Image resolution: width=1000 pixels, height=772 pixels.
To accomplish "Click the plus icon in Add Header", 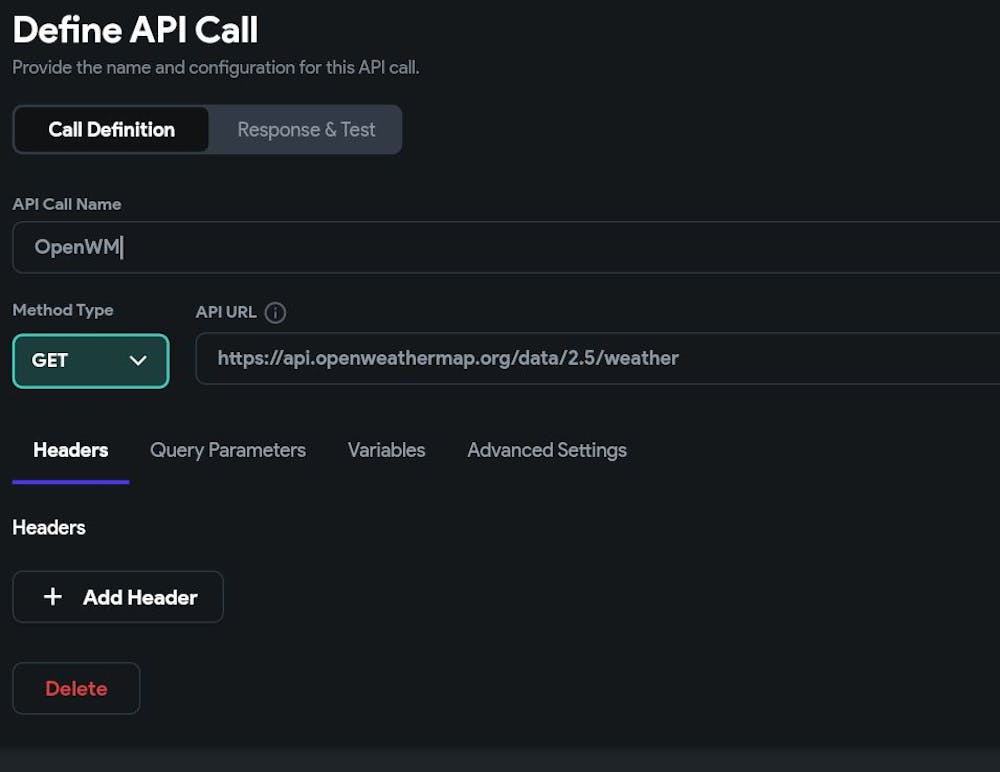I will [53, 597].
